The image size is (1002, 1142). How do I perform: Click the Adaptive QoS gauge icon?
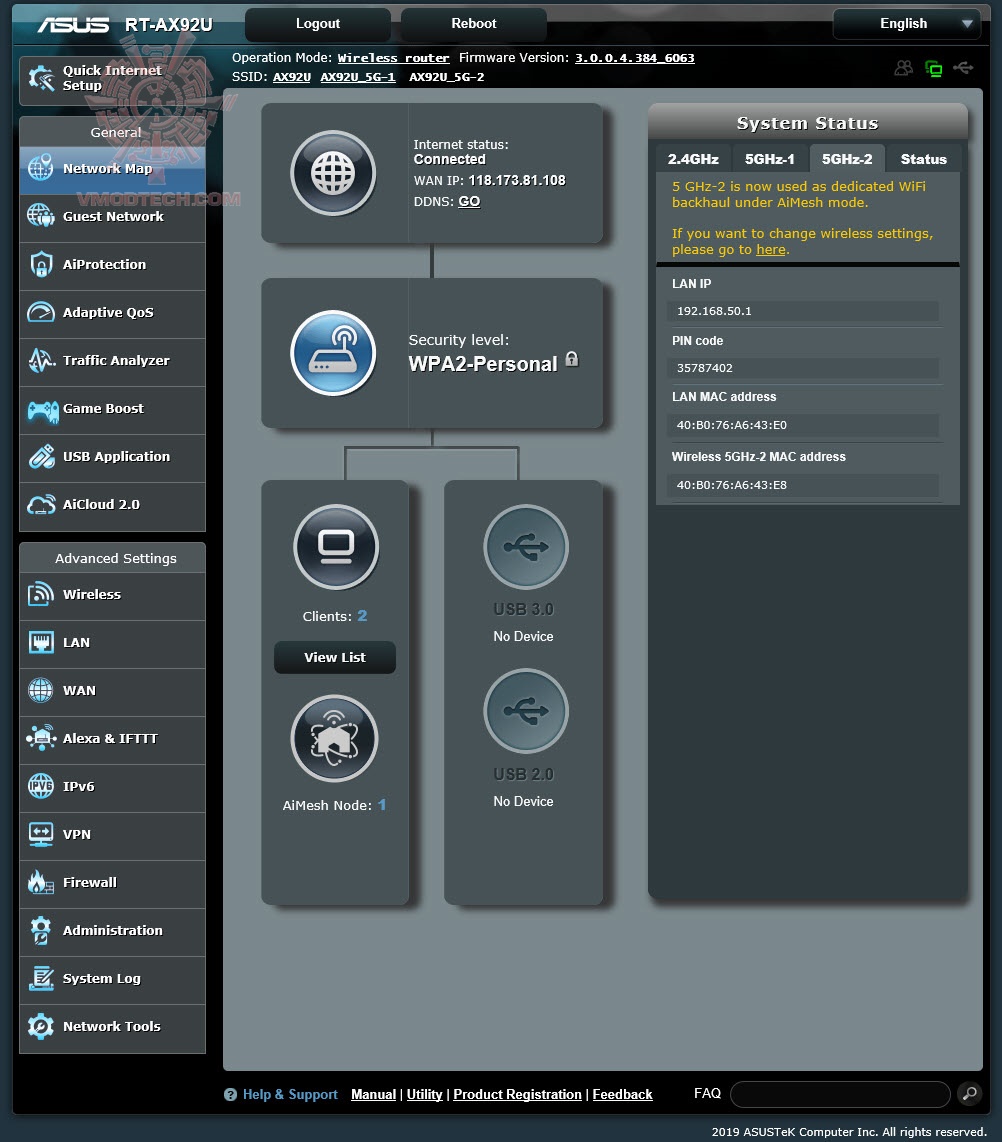[x=41, y=312]
